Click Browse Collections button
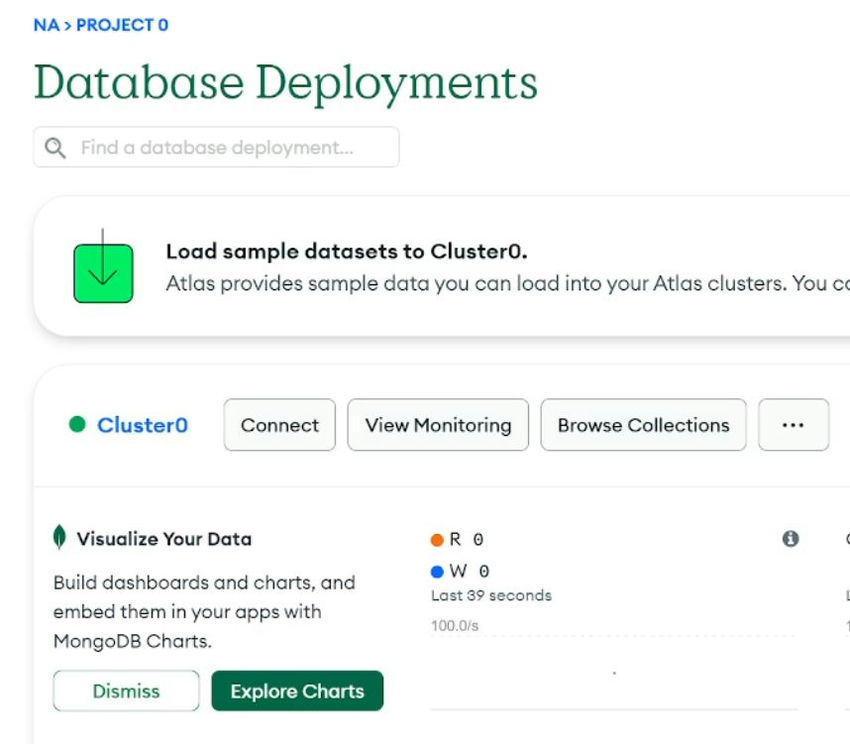The height and width of the screenshot is (744, 850). point(643,425)
